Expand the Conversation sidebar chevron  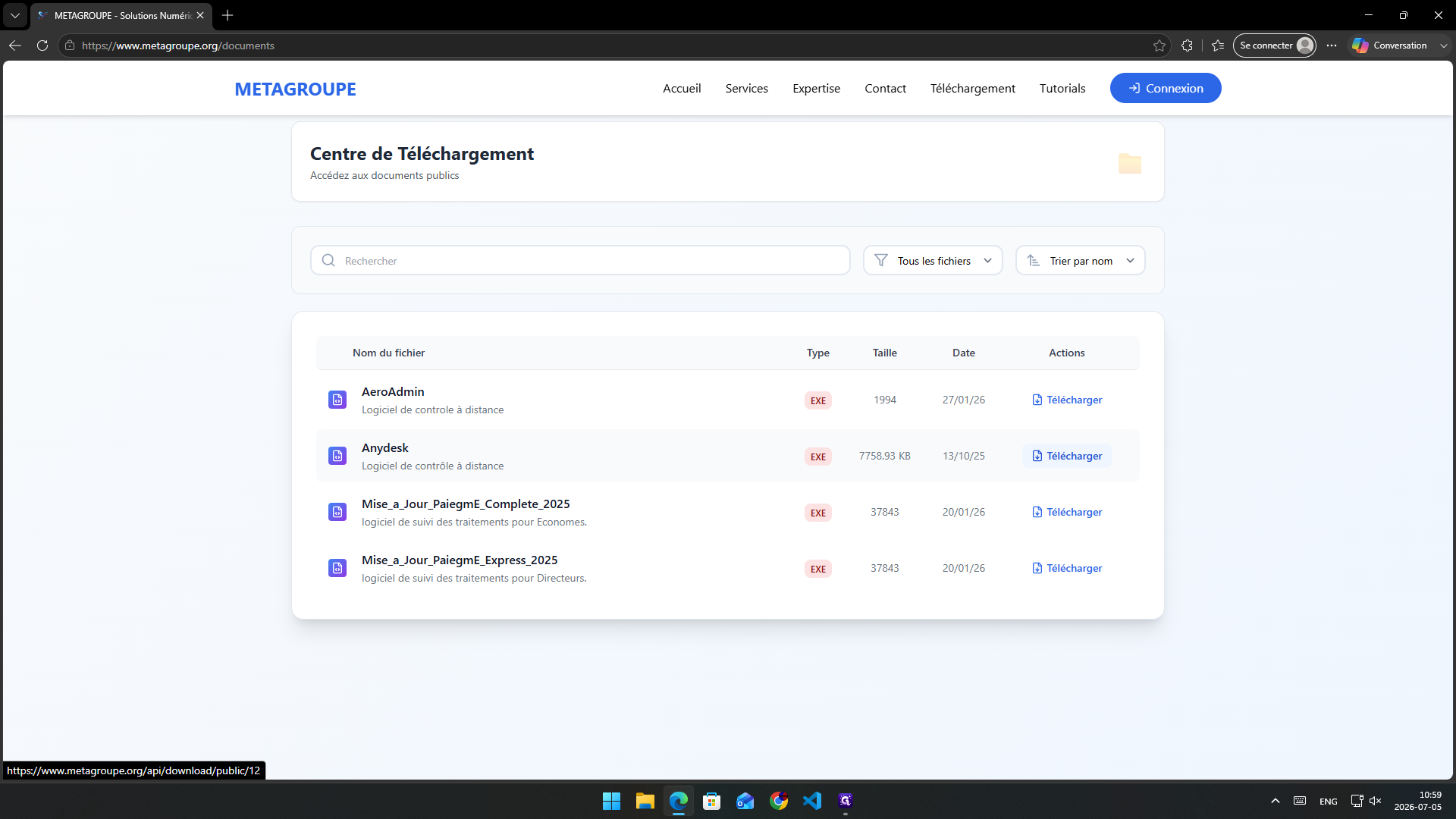click(x=1444, y=45)
